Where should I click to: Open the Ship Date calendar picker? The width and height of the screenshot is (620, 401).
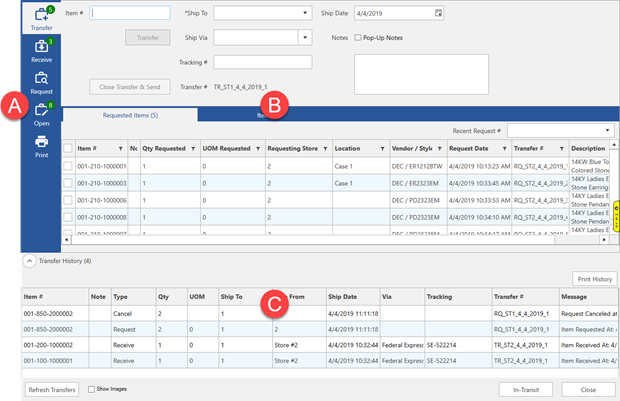[437, 13]
